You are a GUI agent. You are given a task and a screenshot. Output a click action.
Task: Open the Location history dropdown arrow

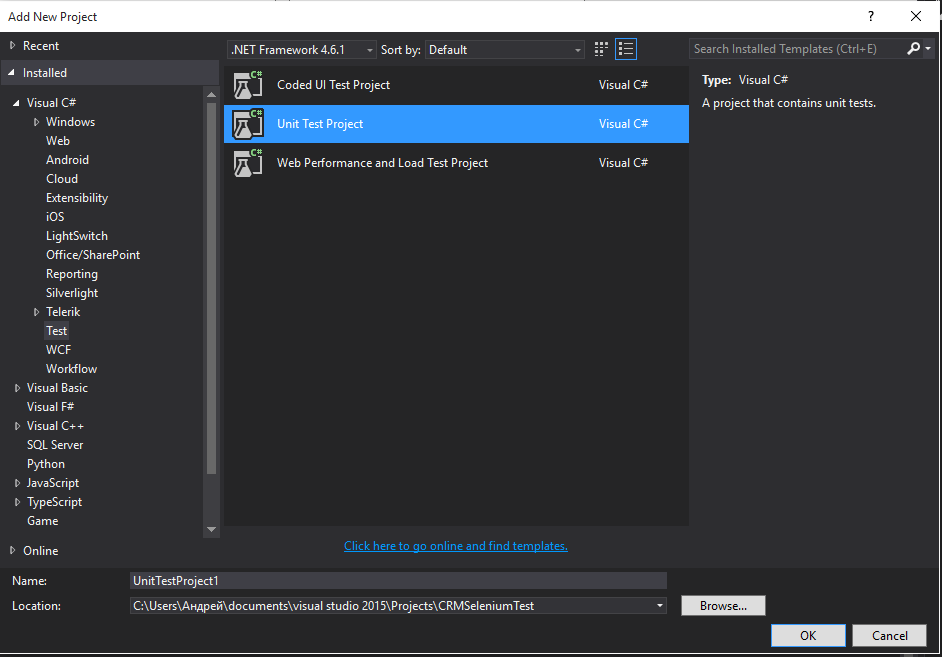[x=659, y=605]
